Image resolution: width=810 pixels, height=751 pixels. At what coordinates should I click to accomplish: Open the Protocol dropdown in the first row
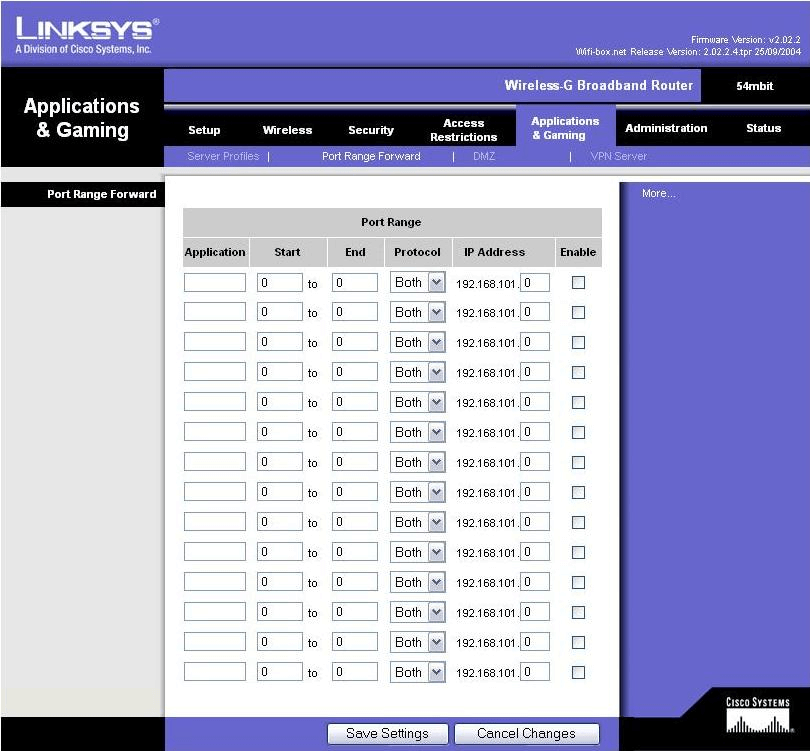(417, 283)
